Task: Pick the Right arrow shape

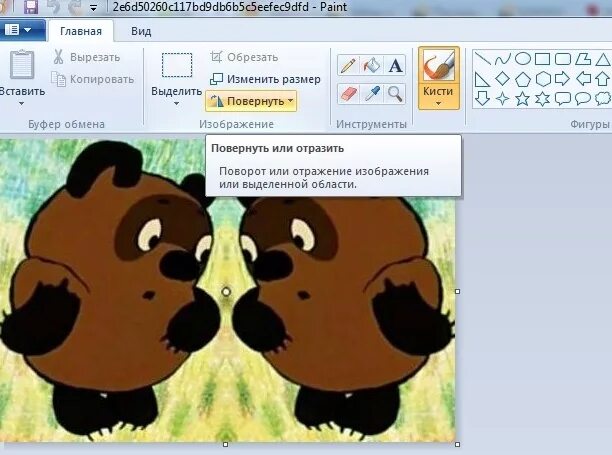Action: click(x=562, y=79)
